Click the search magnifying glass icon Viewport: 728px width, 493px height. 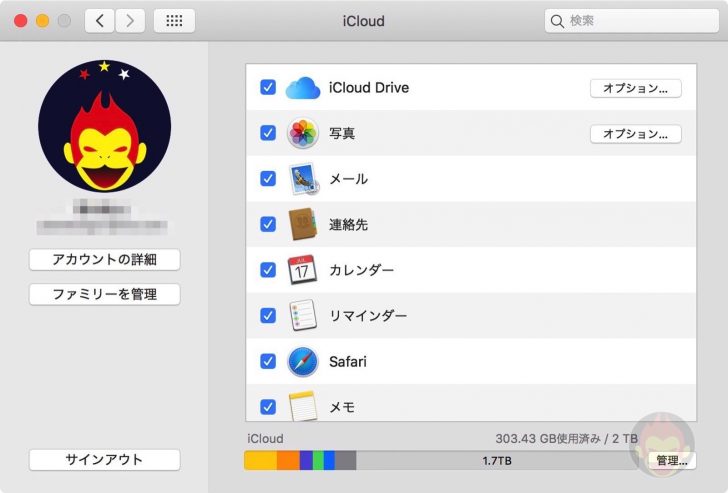[x=557, y=21]
